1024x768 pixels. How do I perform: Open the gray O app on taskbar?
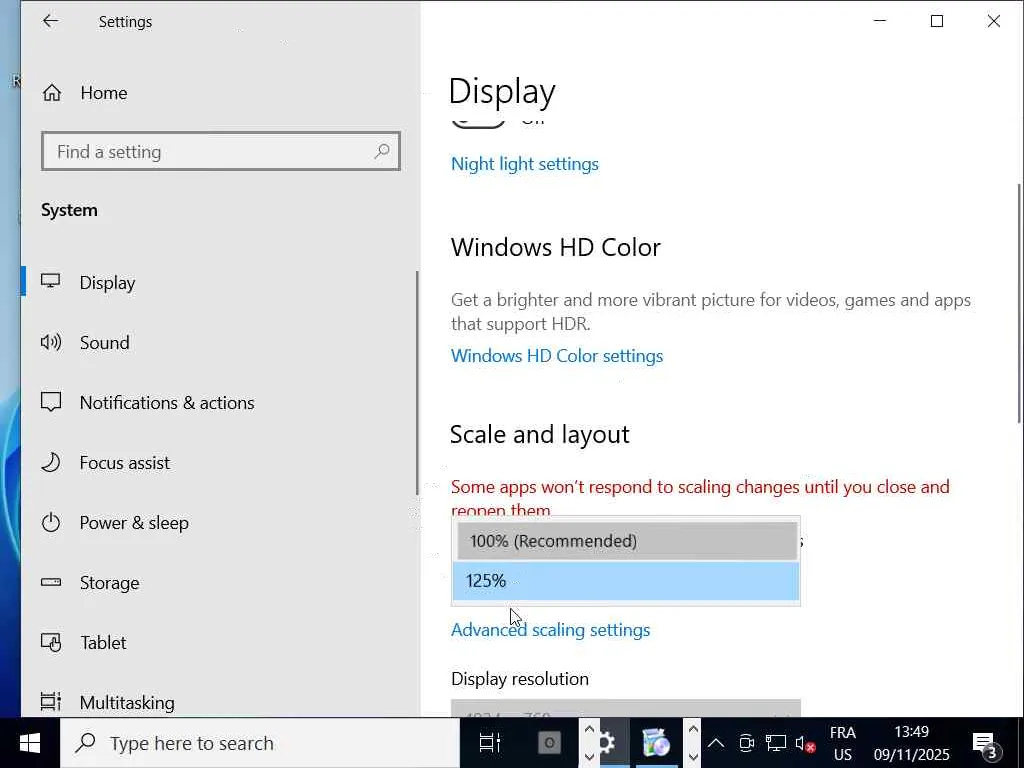[549, 743]
